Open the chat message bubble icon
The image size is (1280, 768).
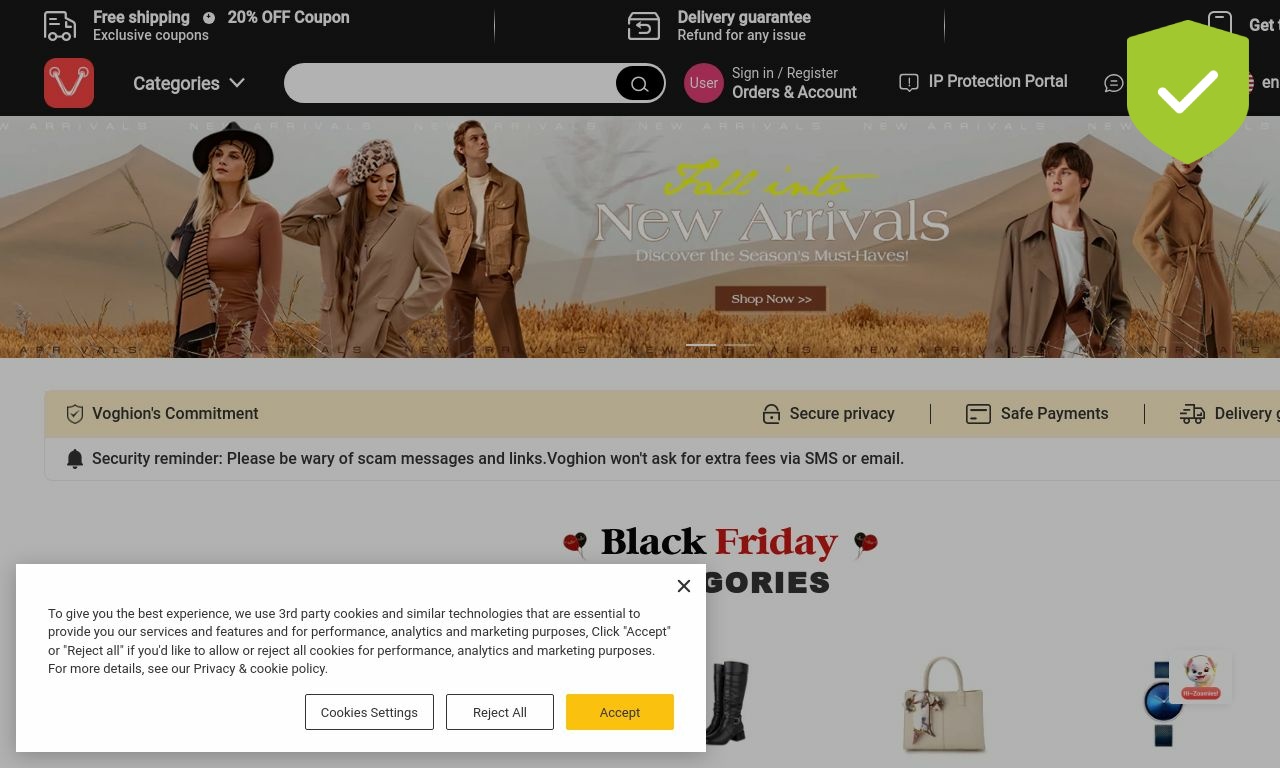tap(1114, 83)
